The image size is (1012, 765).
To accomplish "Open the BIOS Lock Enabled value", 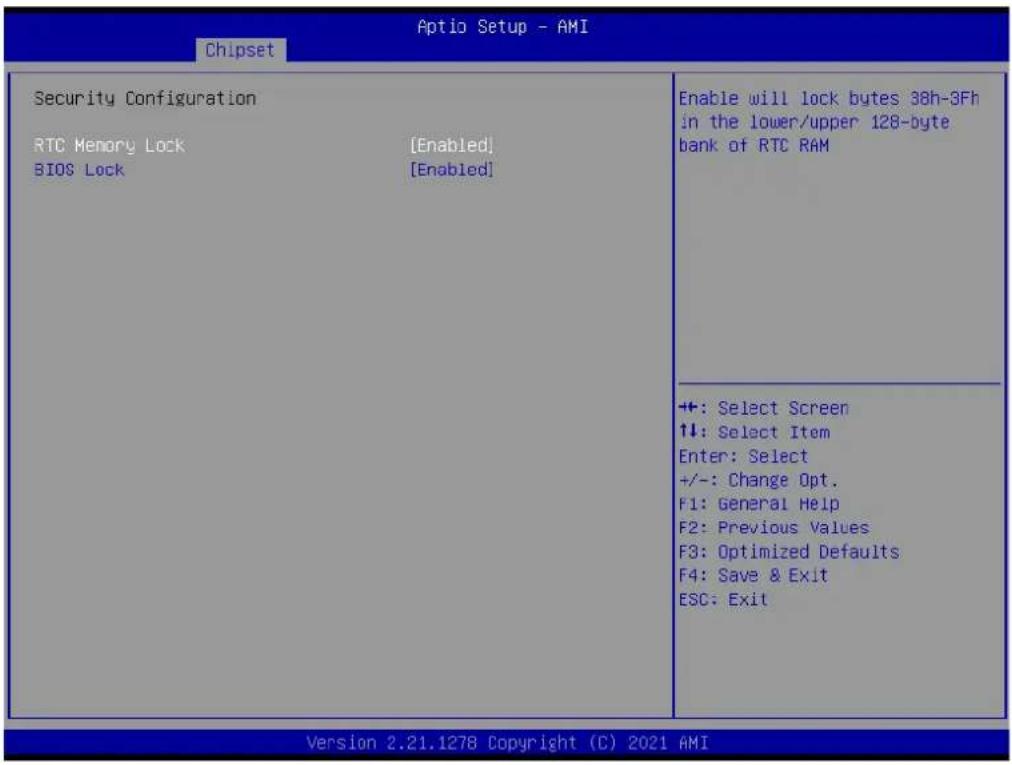I will pyautogui.click(x=451, y=170).
